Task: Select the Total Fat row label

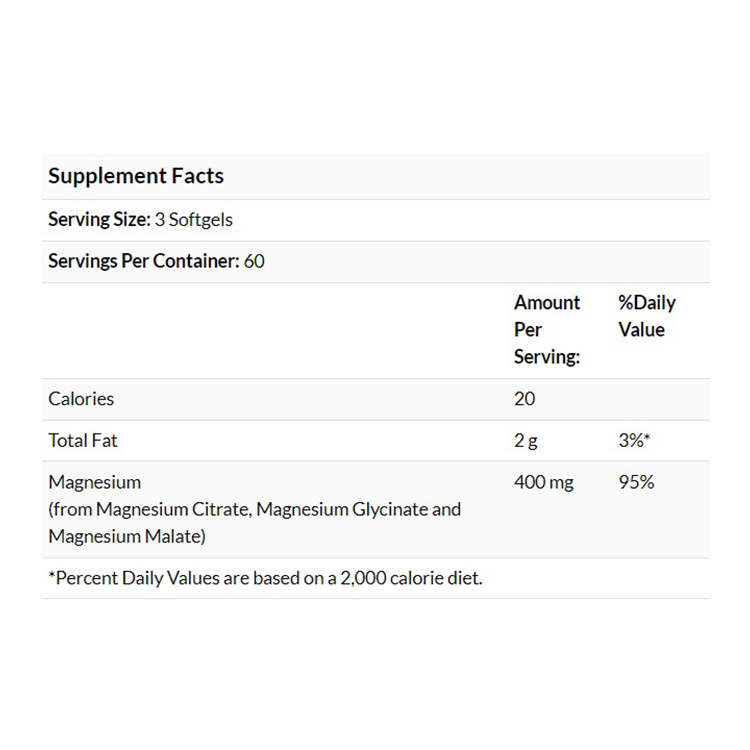Action: (83, 440)
